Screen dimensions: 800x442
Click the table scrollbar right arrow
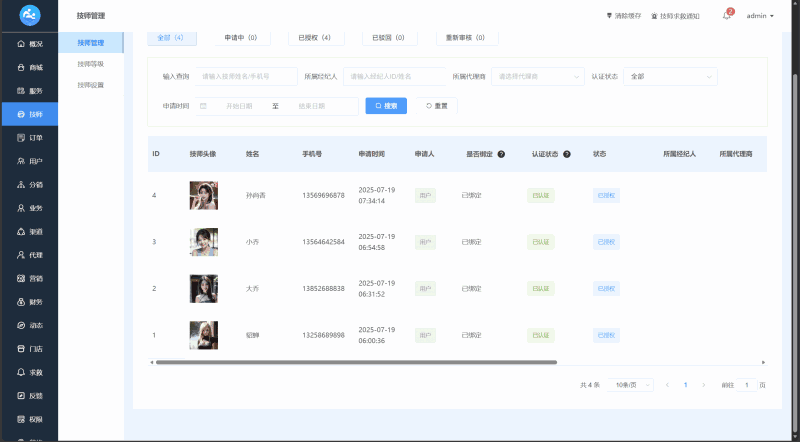[763, 362]
